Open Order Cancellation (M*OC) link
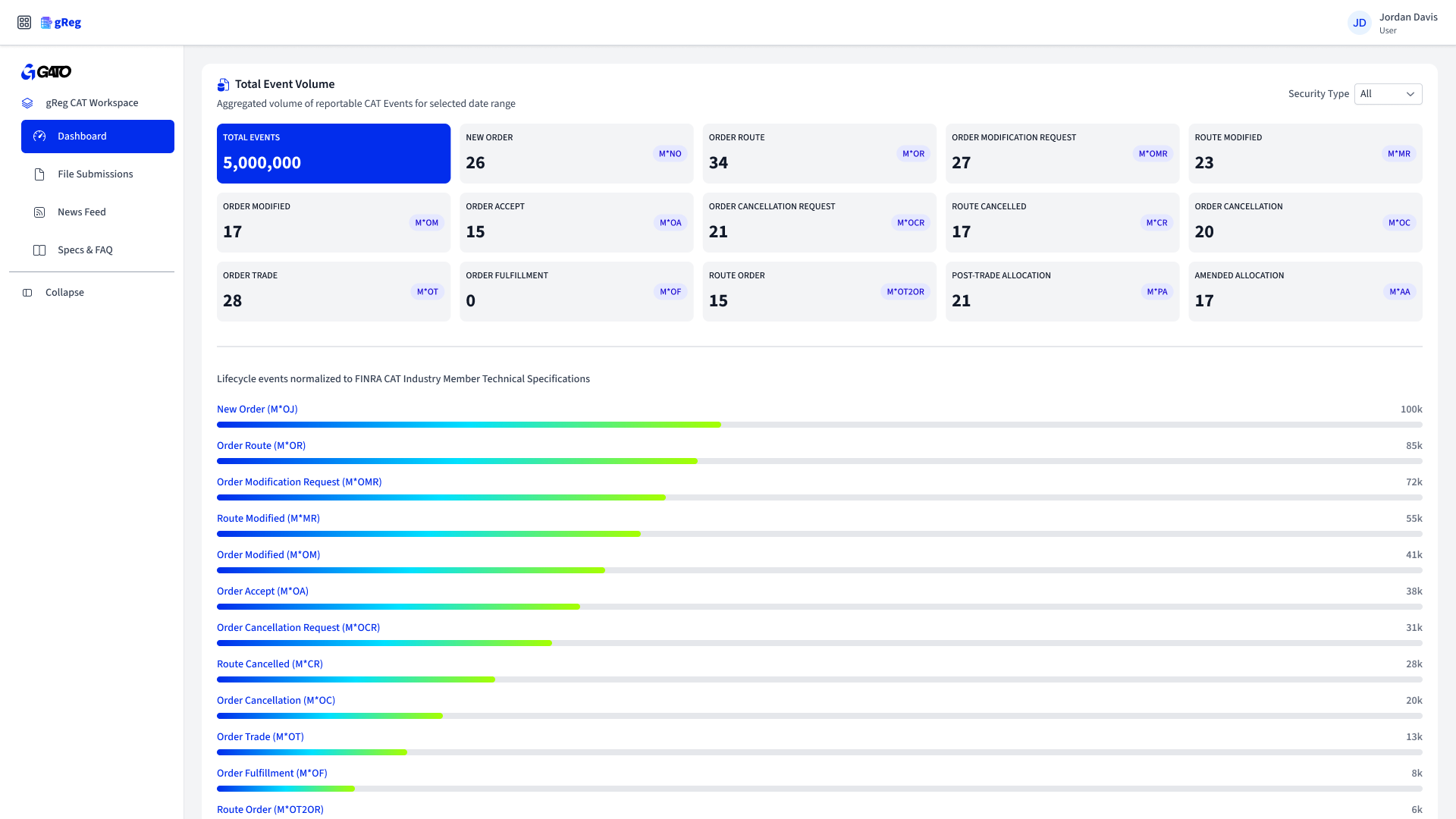The width and height of the screenshot is (1456, 819). [276, 701]
